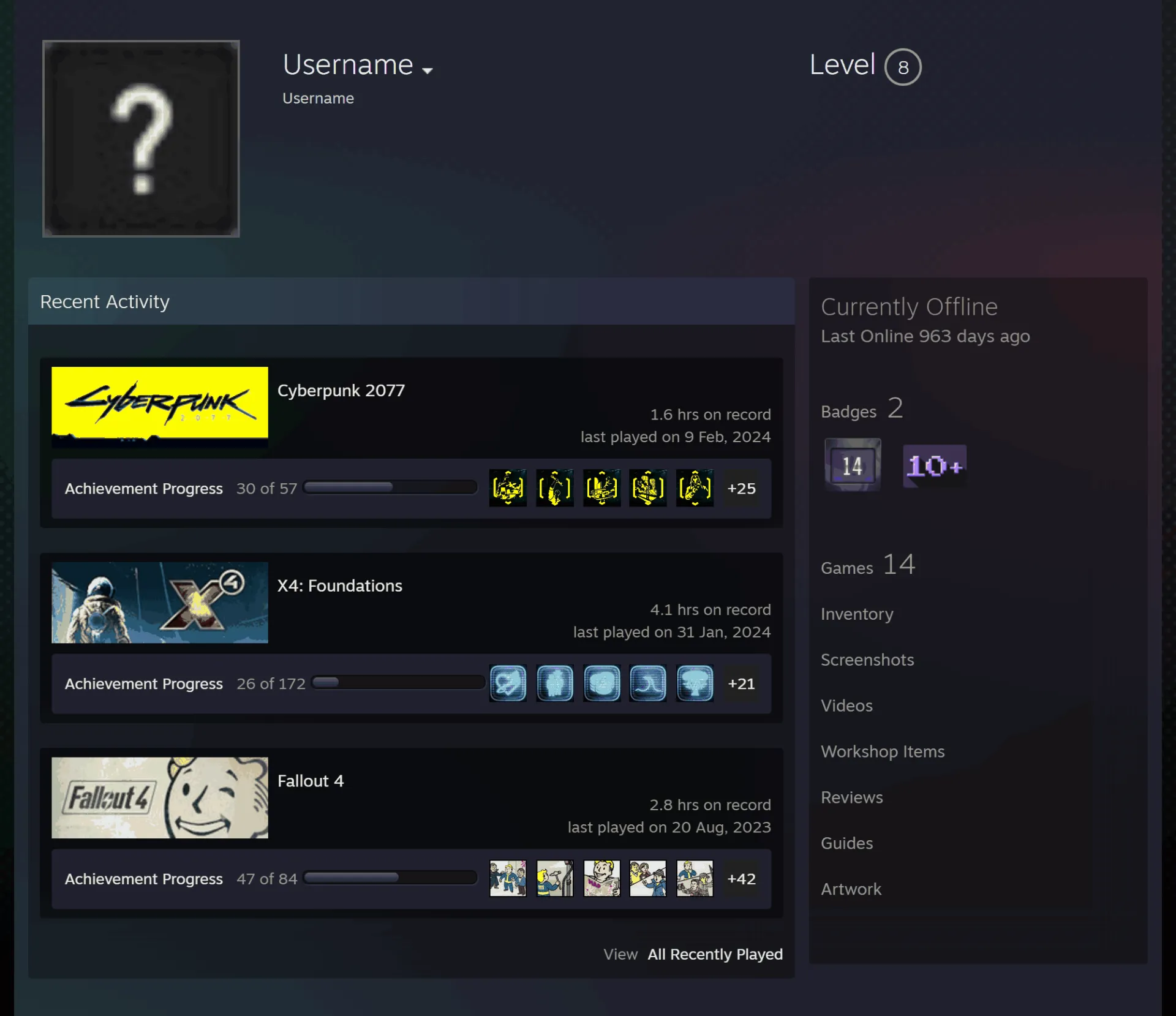Screen dimensions: 1176x1016
Task: View All Recently Played games
Action: point(715,954)
